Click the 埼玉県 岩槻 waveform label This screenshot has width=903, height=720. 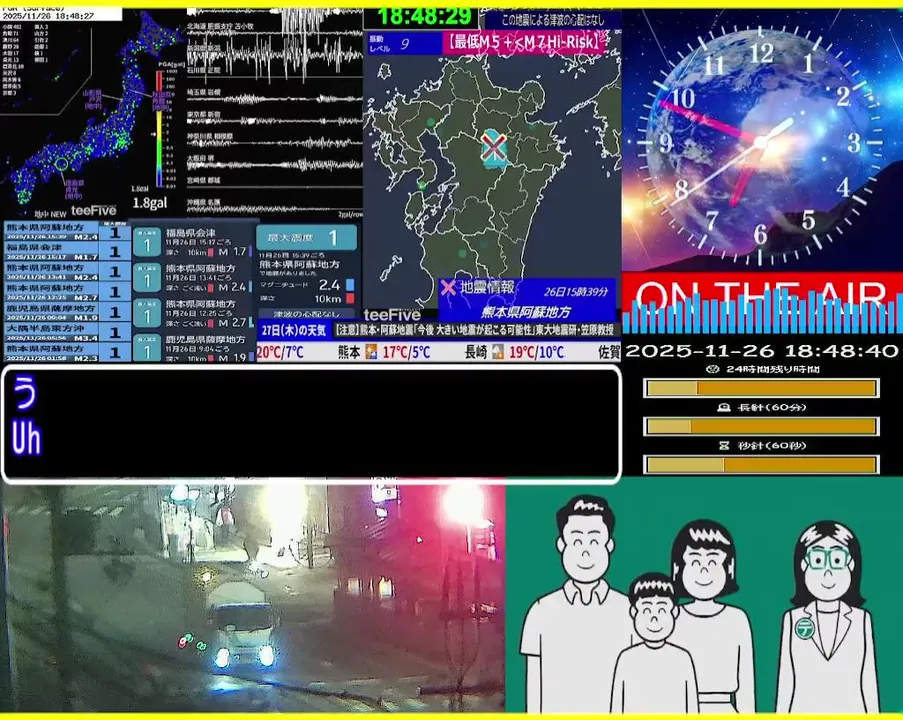point(204,92)
